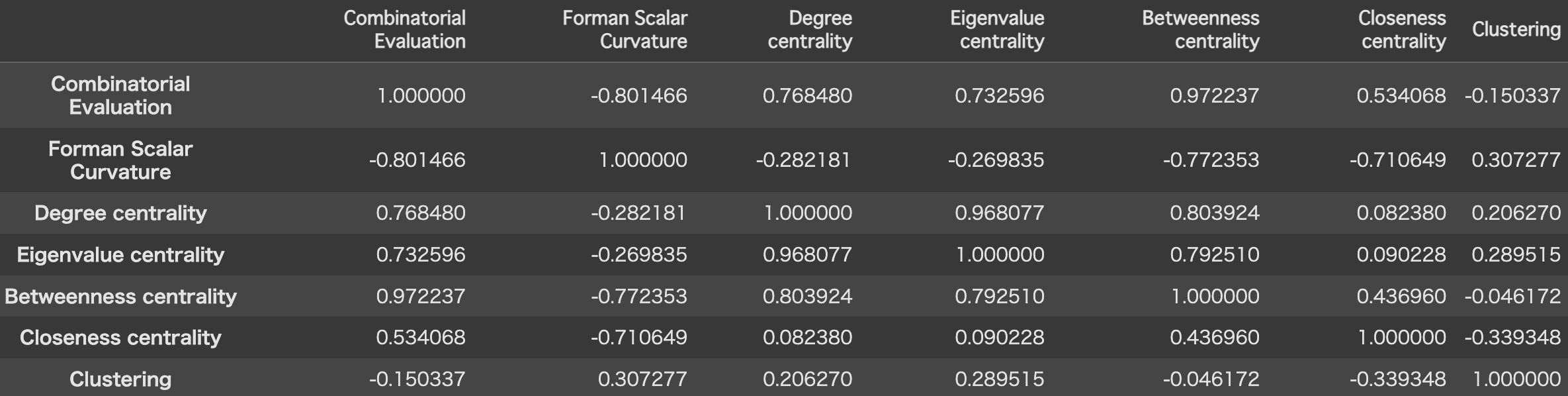Click 0.289515 in the Clustering row
The height and width of the screenshot is (396, 1568).
999,379
